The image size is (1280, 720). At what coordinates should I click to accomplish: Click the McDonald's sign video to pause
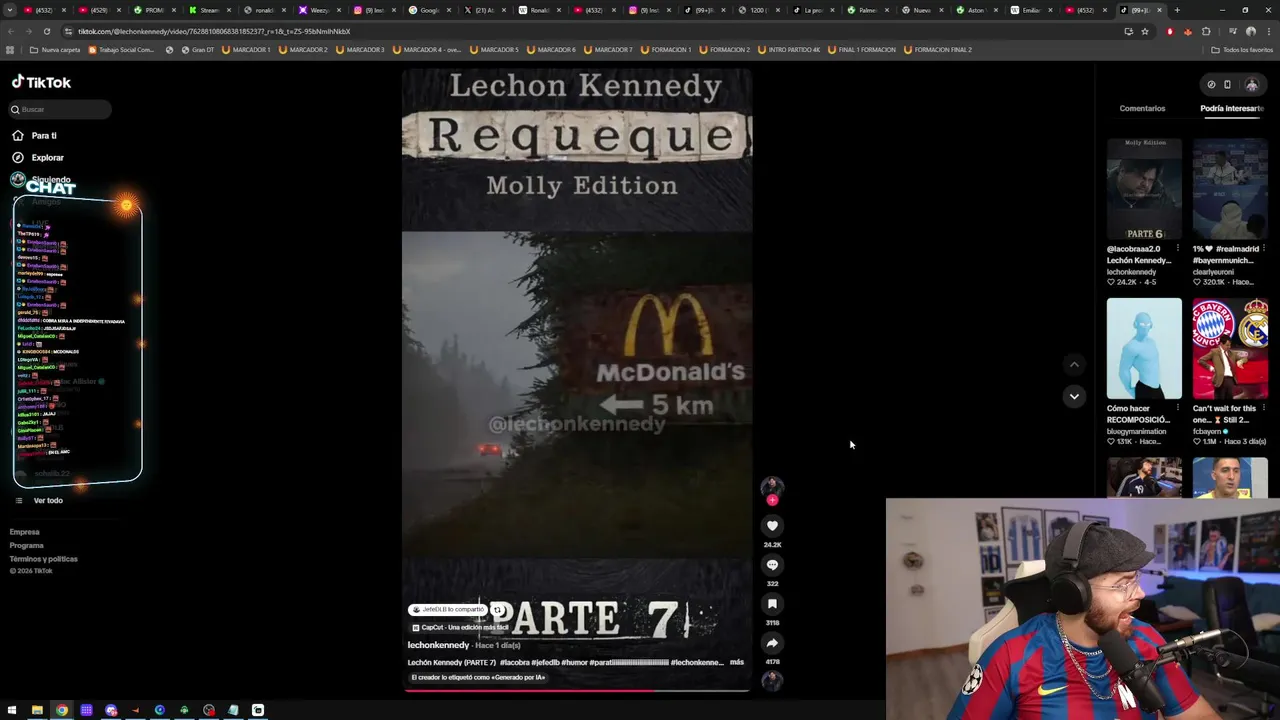pos(576,394)
